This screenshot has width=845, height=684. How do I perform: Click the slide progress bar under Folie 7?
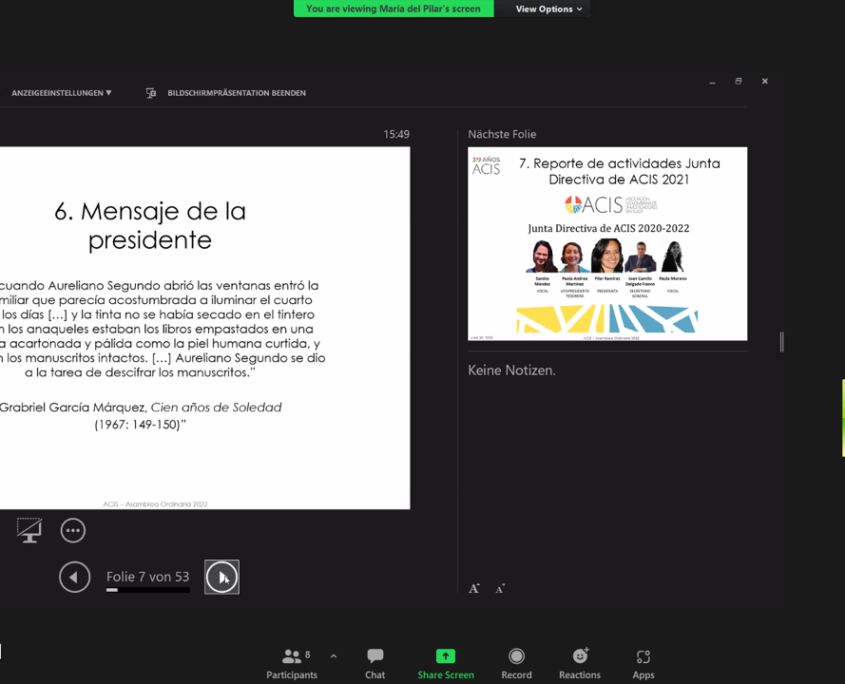point(147,590)
